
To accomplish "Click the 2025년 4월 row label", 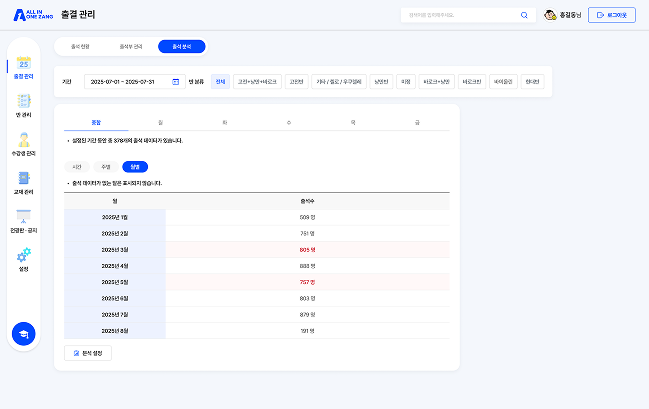I will tap(115, 266).
